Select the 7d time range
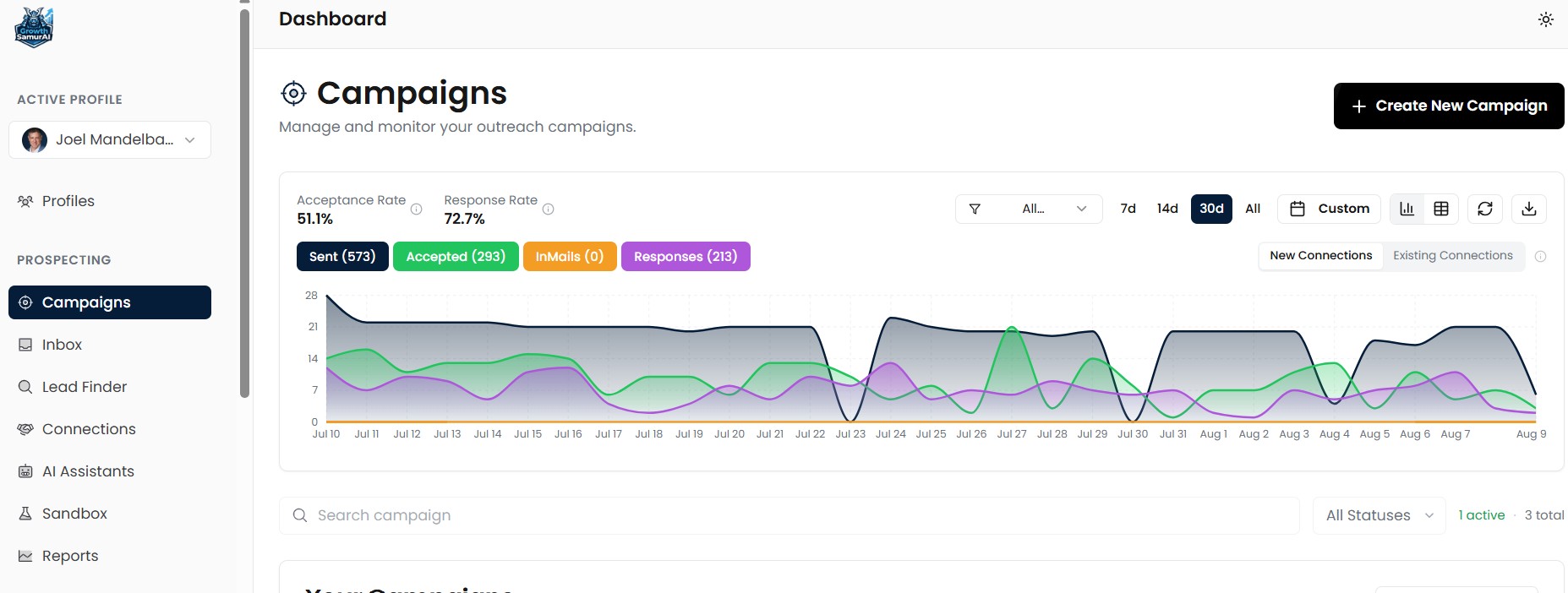This screenshot has width=1568, height=593. [x=1128, y=209]
